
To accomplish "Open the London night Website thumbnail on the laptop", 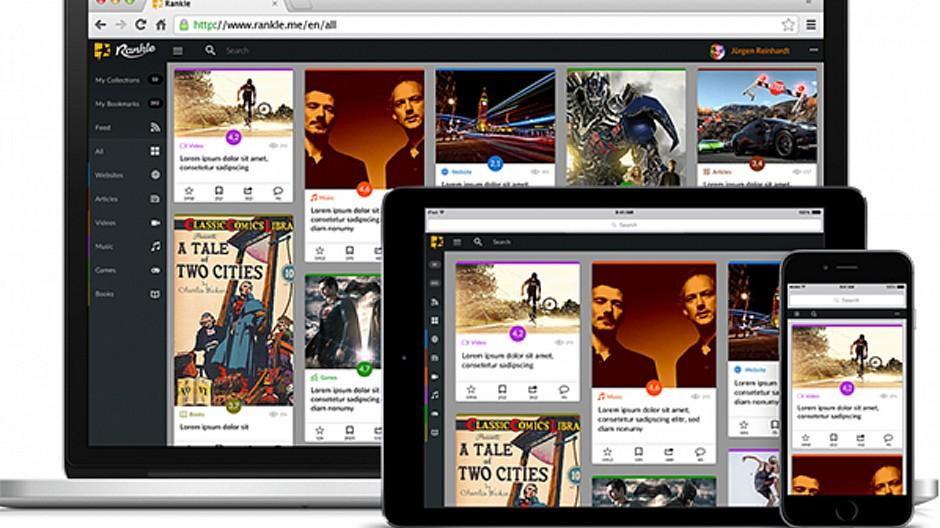I will (x=495, y=116).
